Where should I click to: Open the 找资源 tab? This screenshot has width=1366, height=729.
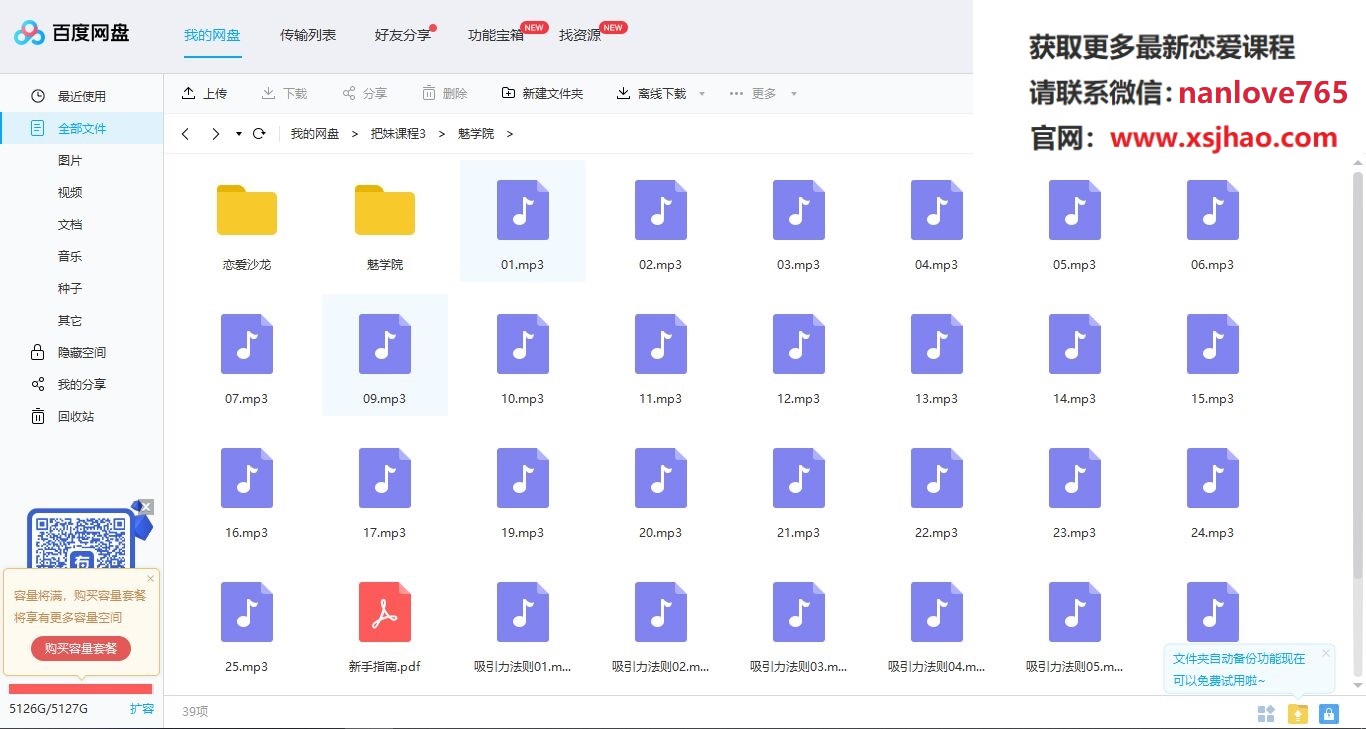pyautogui.click(x=580, y=35)
